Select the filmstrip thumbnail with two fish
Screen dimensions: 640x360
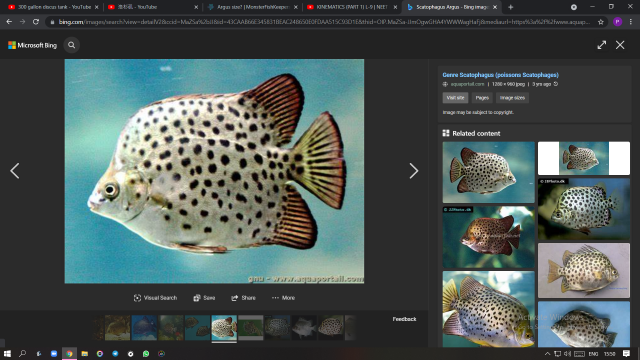[198, 328]
